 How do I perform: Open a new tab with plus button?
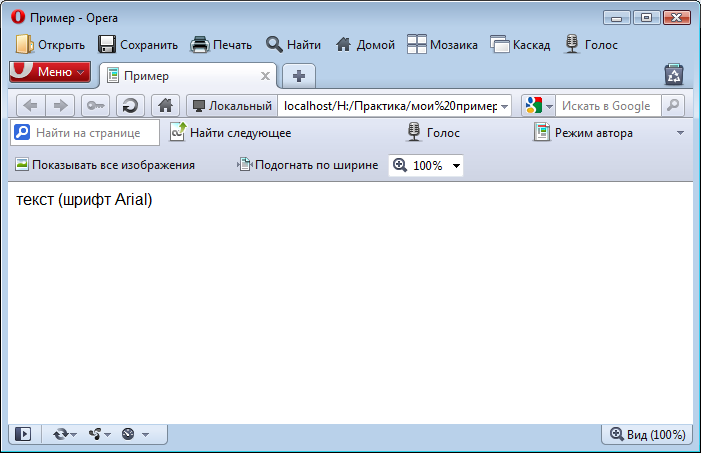pos(299,76)
